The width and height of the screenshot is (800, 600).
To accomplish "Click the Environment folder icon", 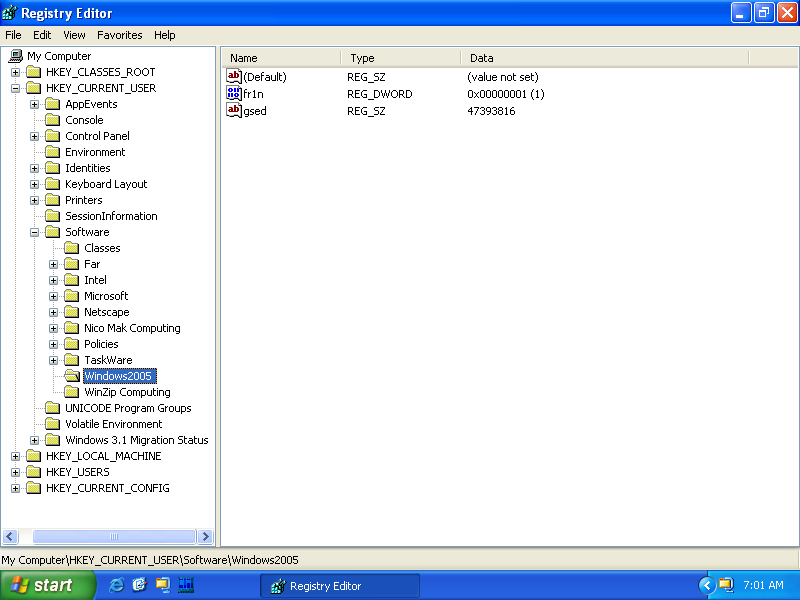I will [x=53, y=152].
